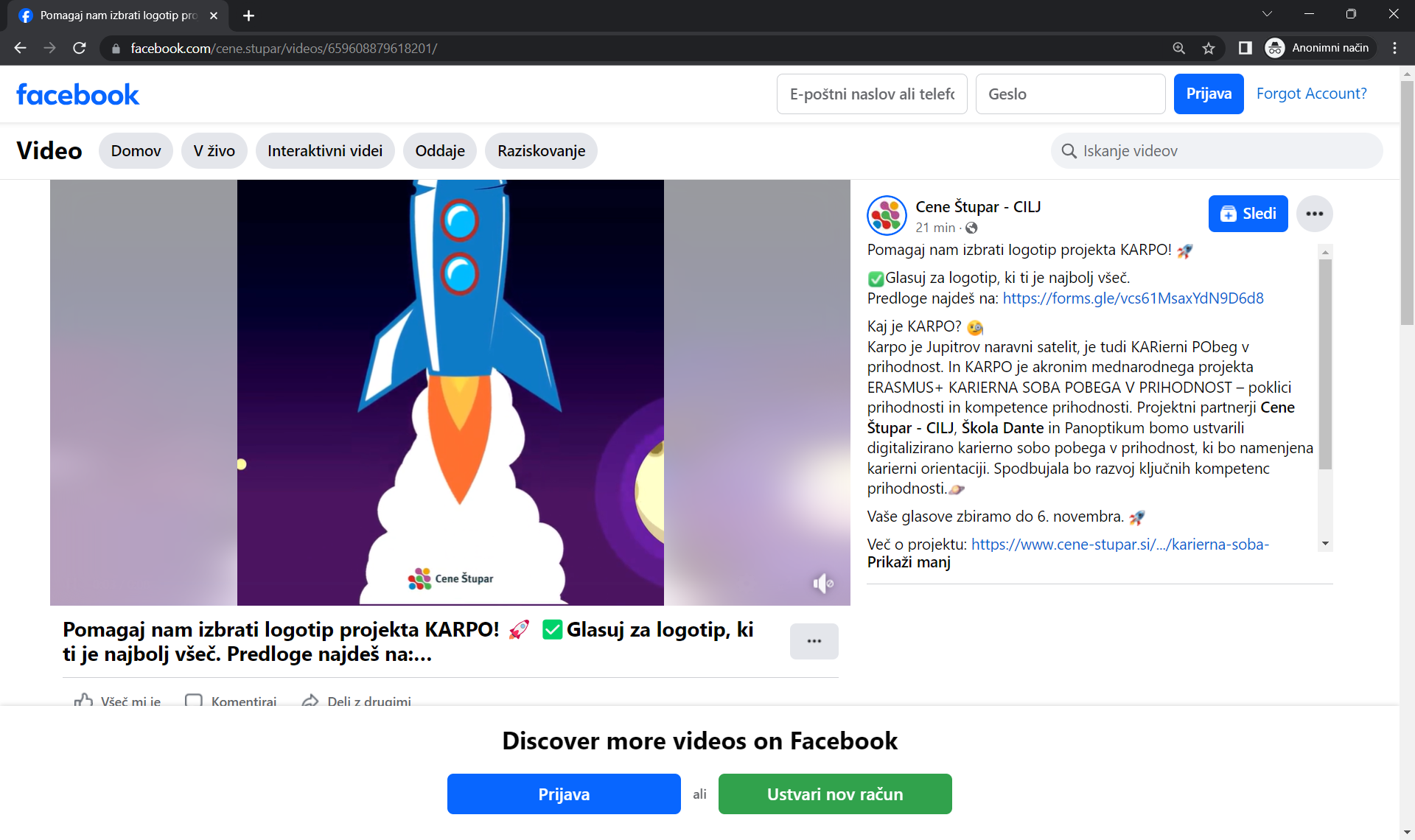This screenshot has width=1415, height=840.
Task: Open three-dot options beside Sledi button
Action: 1314,214
